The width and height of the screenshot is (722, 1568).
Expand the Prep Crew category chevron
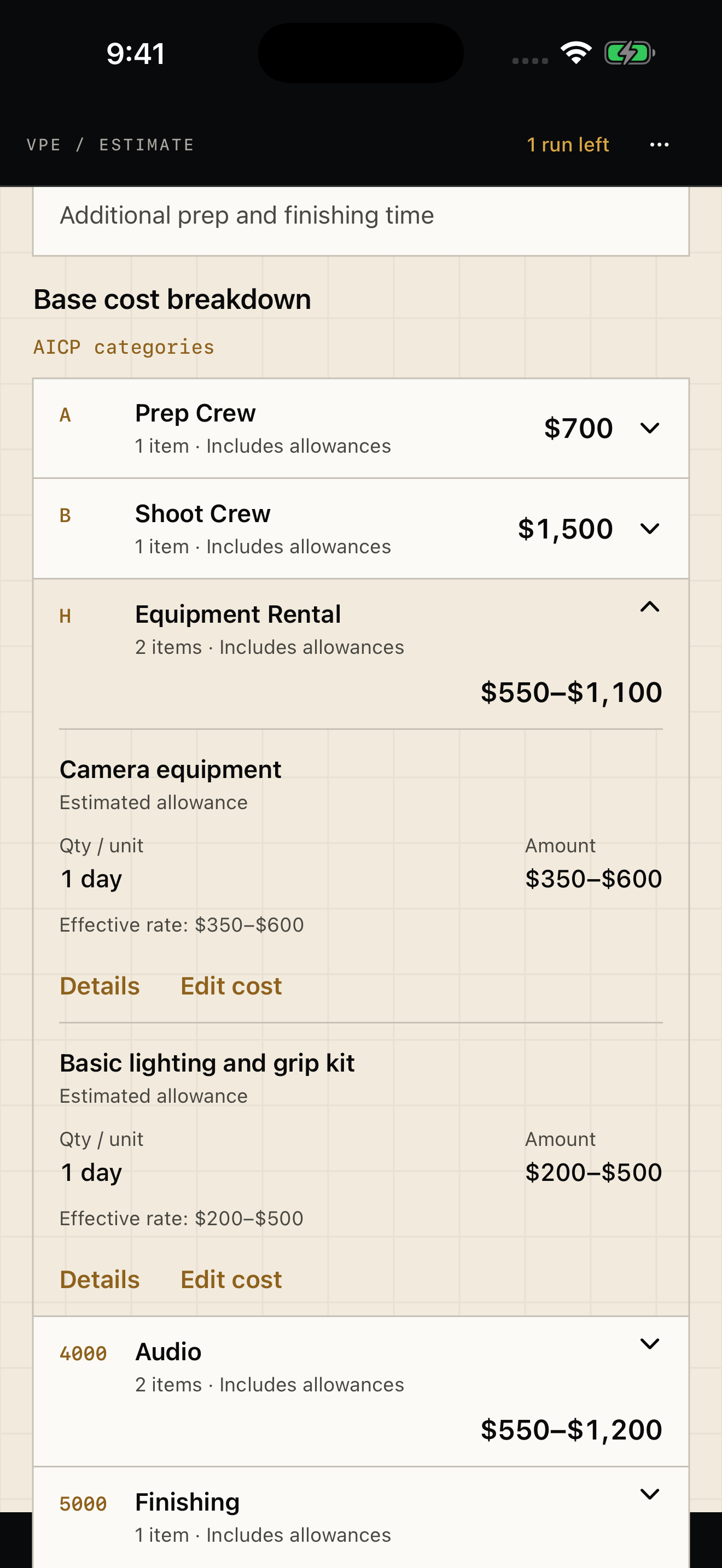[x=650, y=428]
